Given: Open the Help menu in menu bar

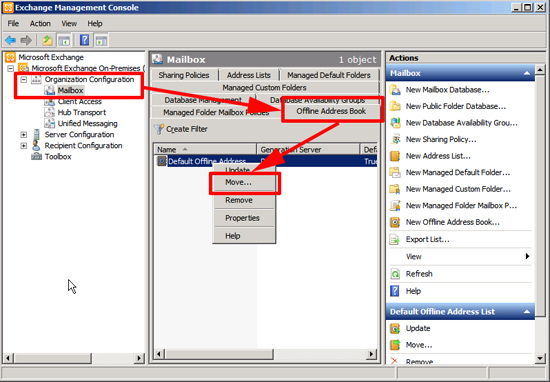Looking at the screenshot, I should coord(95,24).
